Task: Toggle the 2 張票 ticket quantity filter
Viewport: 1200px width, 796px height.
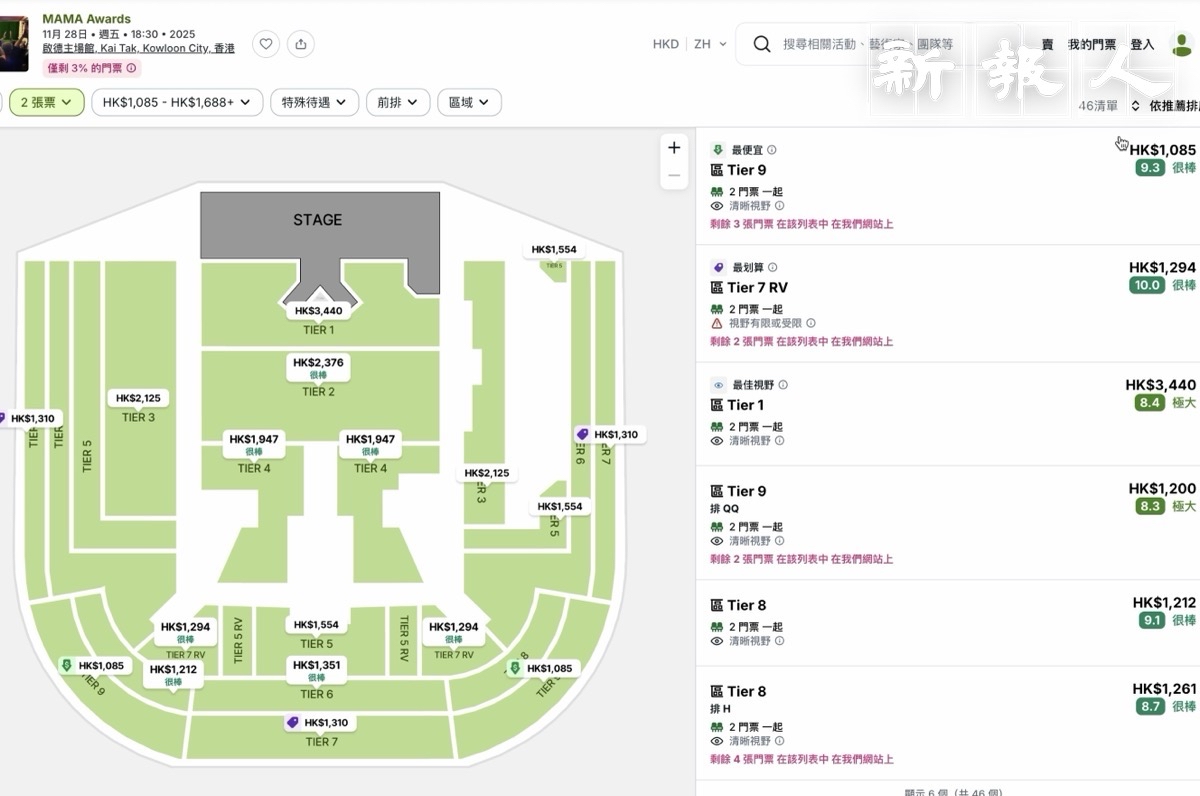Action: 46,102
